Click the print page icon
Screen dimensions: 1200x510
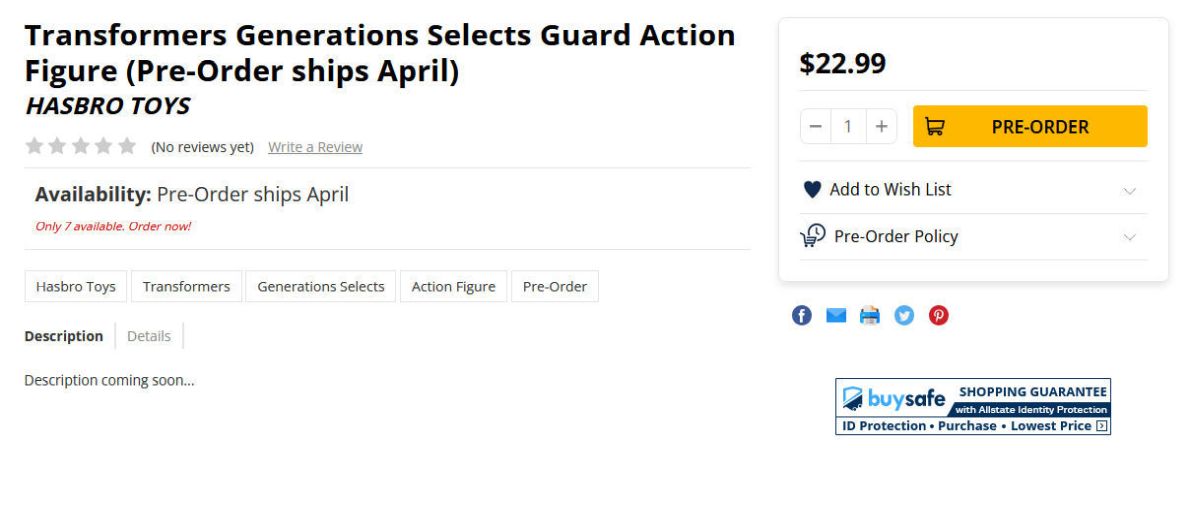coord(870,316)
